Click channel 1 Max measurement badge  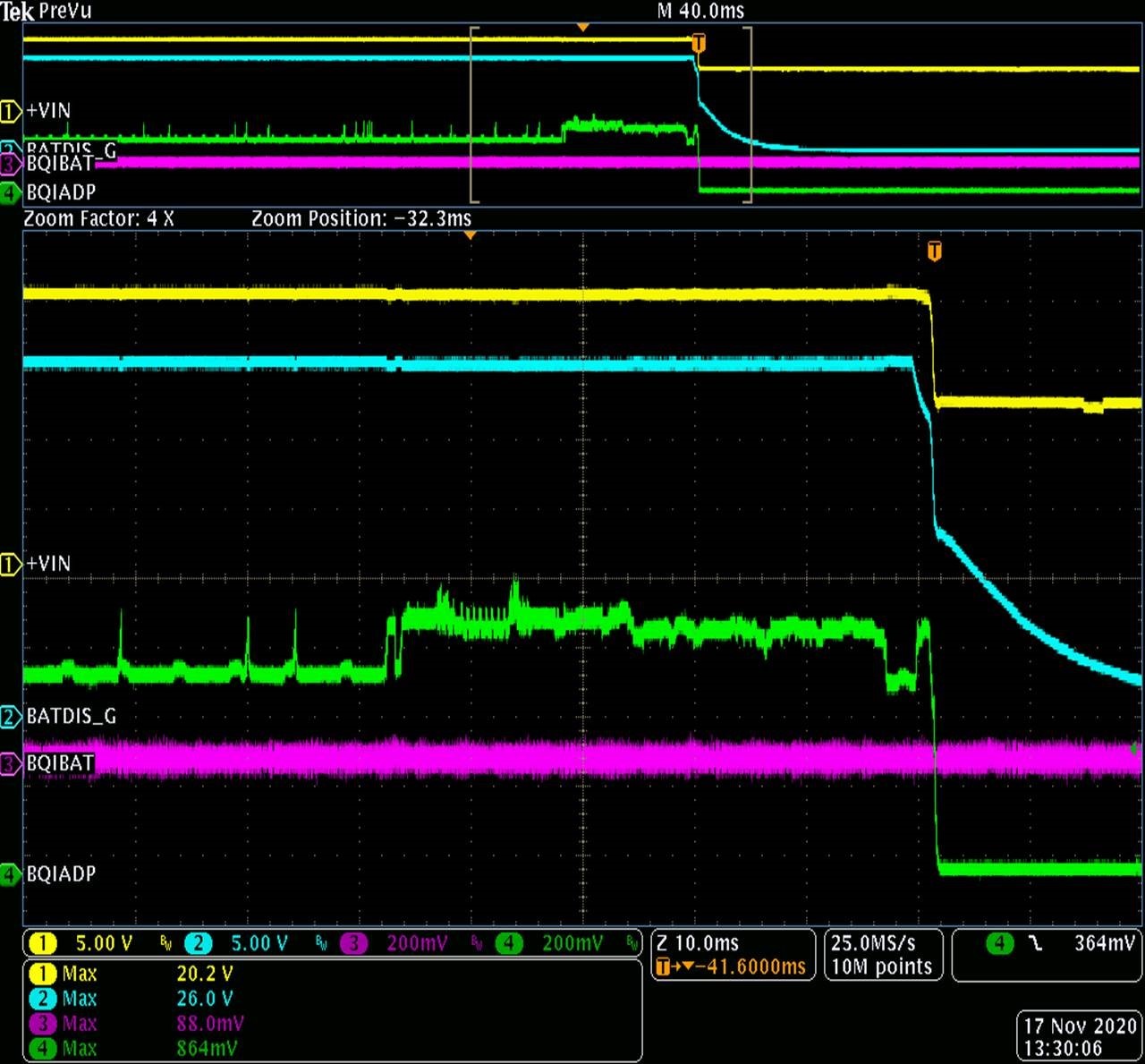[x=43, y=974]
